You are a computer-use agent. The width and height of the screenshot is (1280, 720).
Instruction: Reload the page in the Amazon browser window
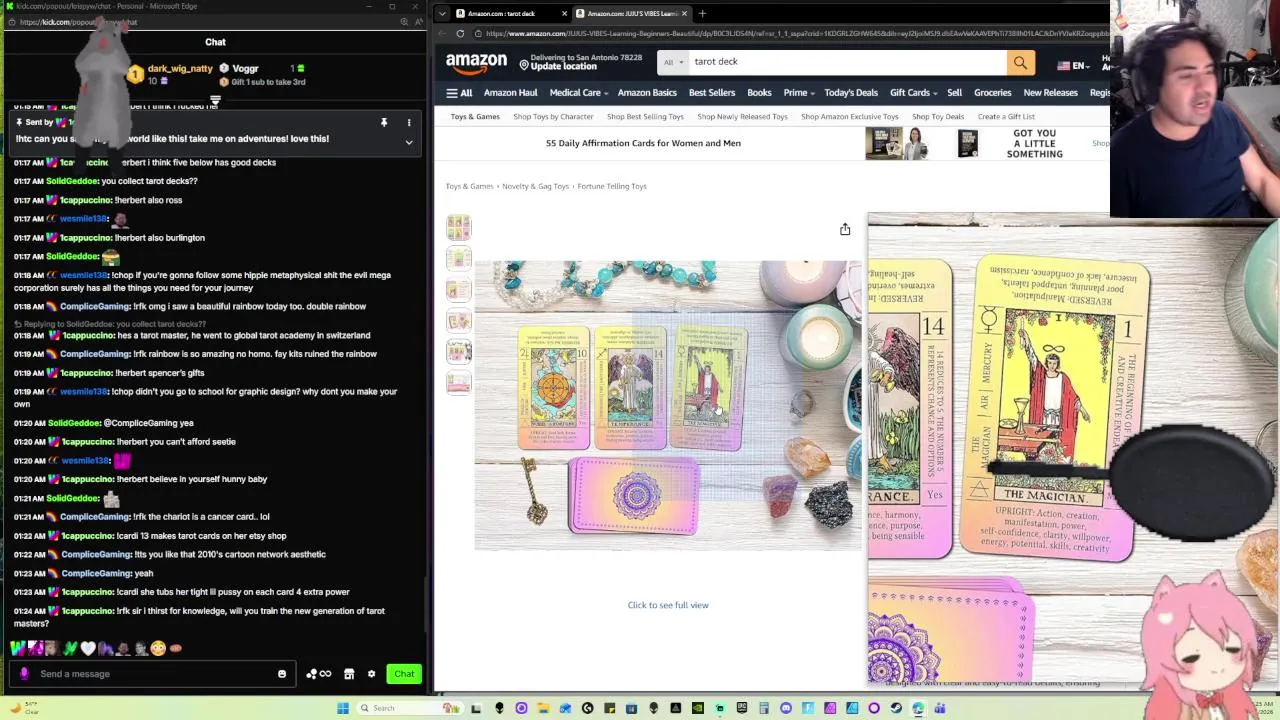point(460,33)
